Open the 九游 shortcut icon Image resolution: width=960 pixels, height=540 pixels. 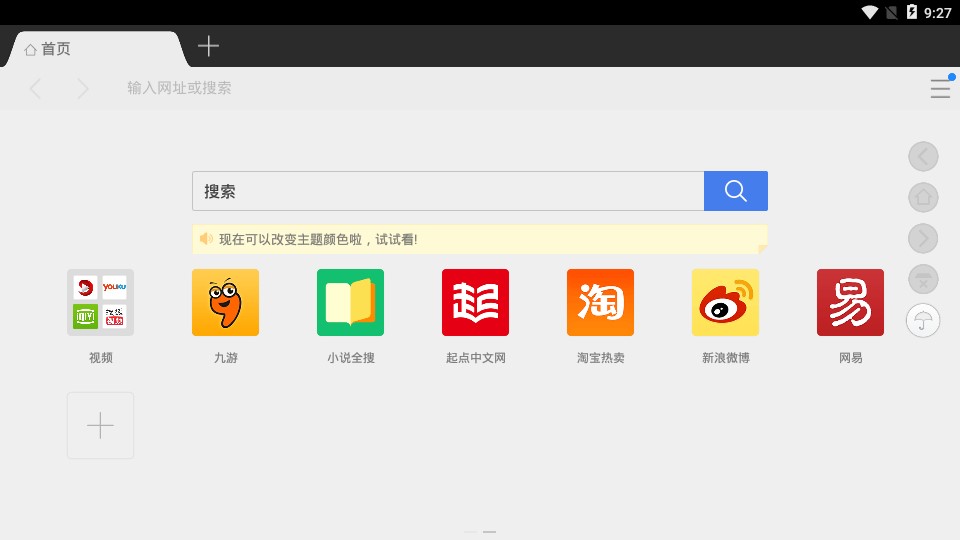(x=225, y=302)
